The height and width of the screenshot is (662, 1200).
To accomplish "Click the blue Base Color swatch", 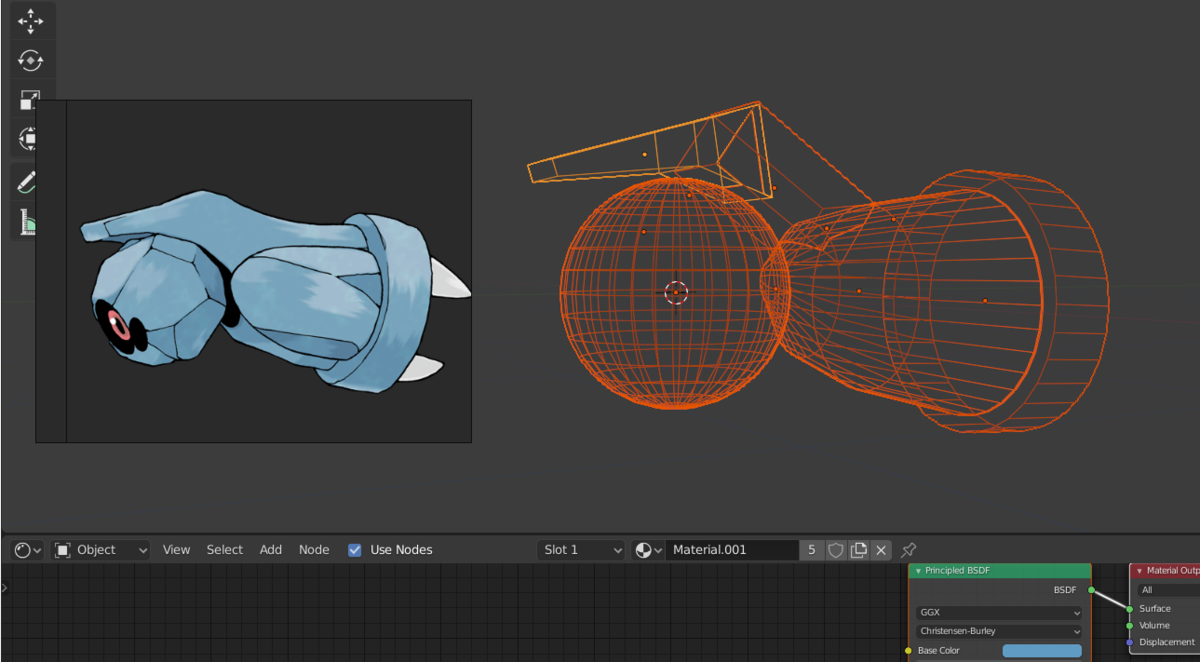I will [x=1042, y=651].
